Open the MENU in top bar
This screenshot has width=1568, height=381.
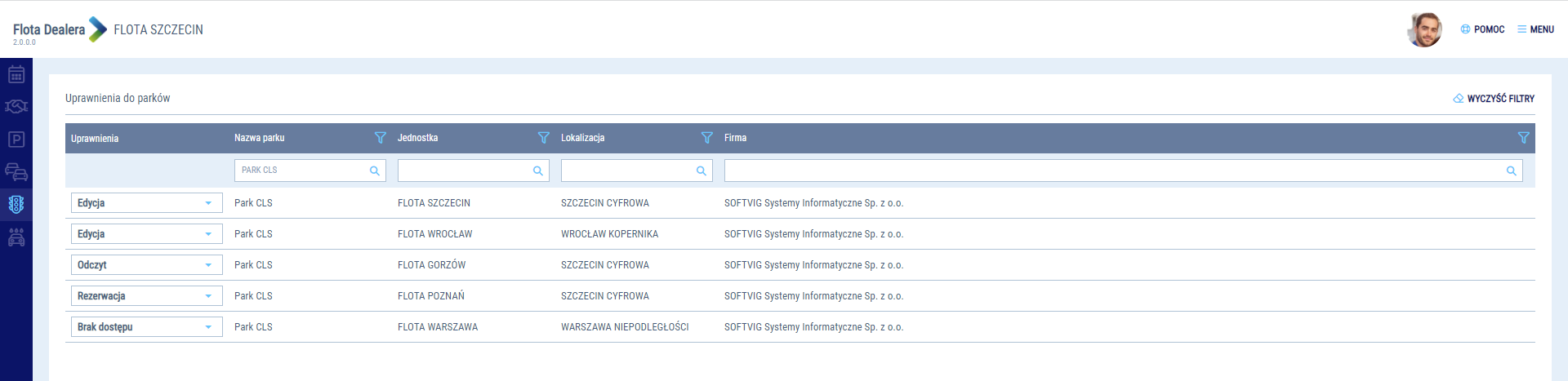point(1535,29)
